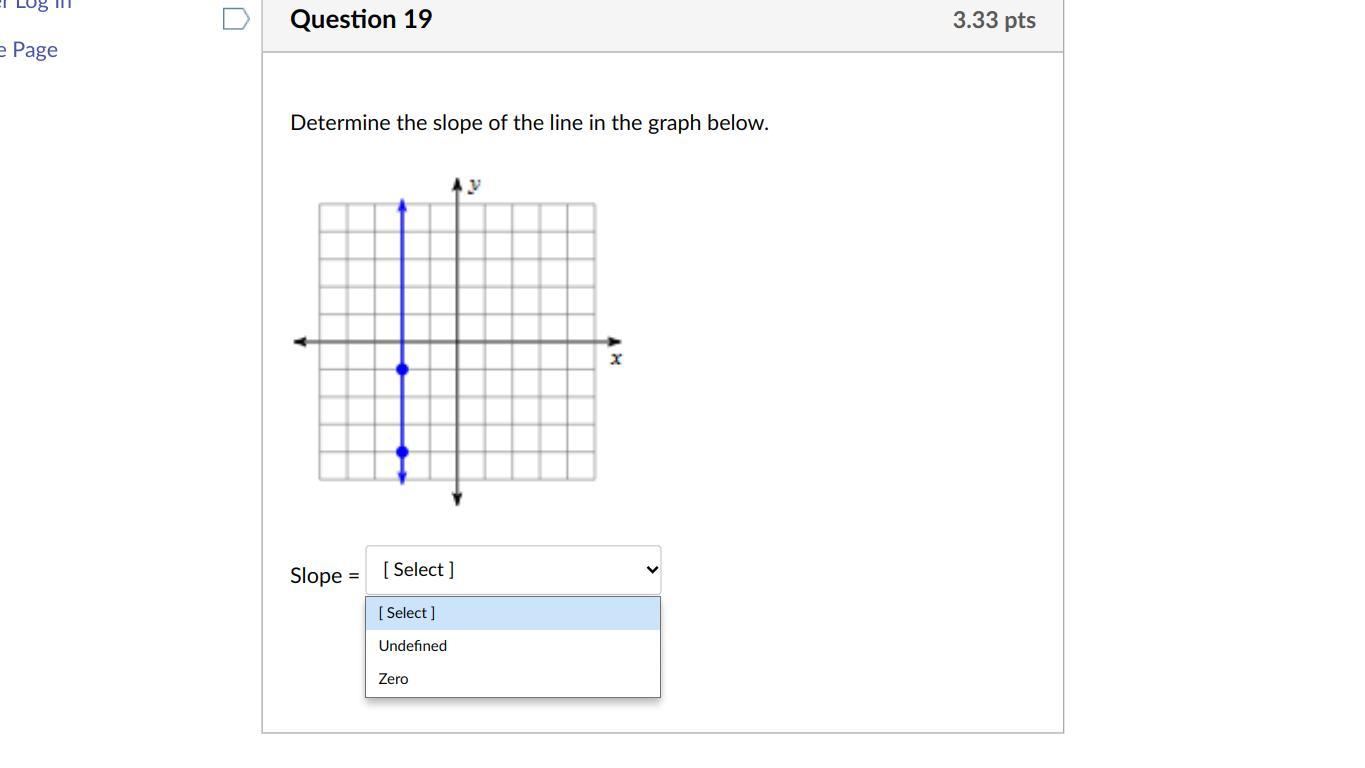Click the Question 19 heading
This screenshot has height=768, width=1365.
point(361,20)
